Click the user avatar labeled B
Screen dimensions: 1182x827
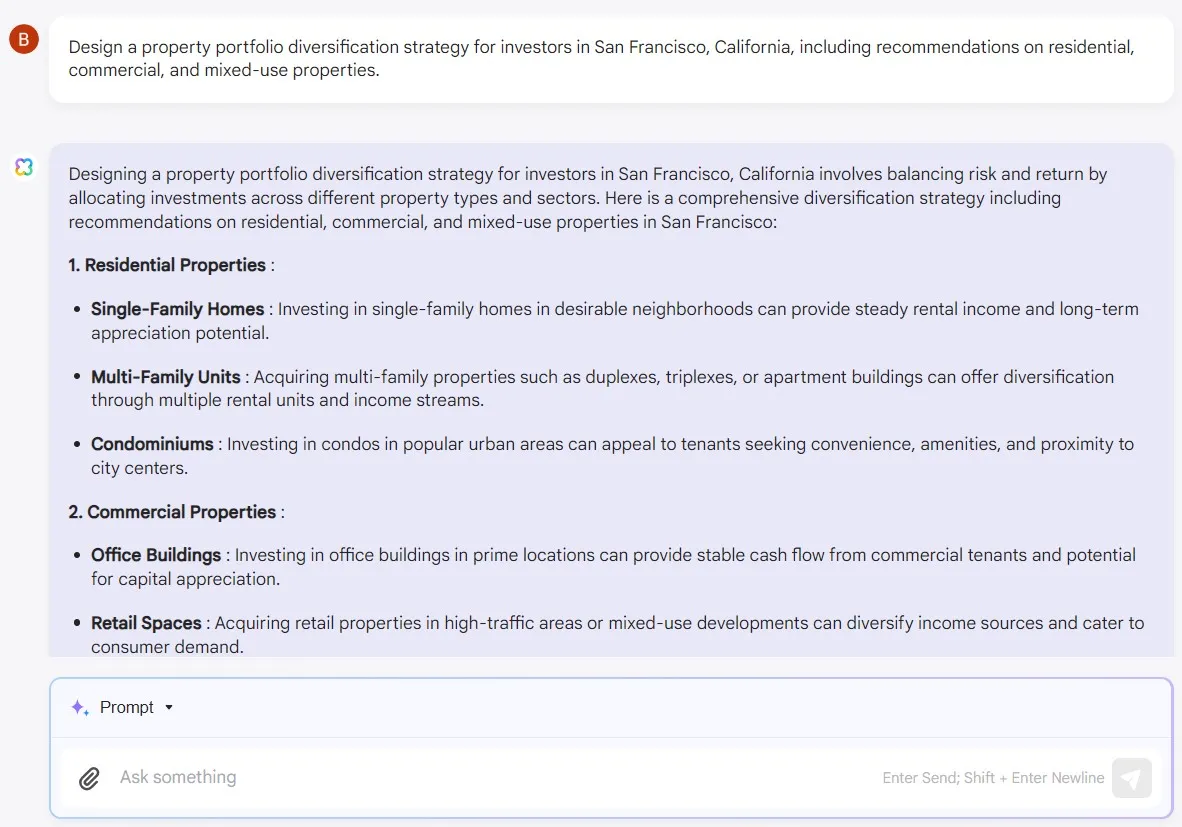(24, 40)
